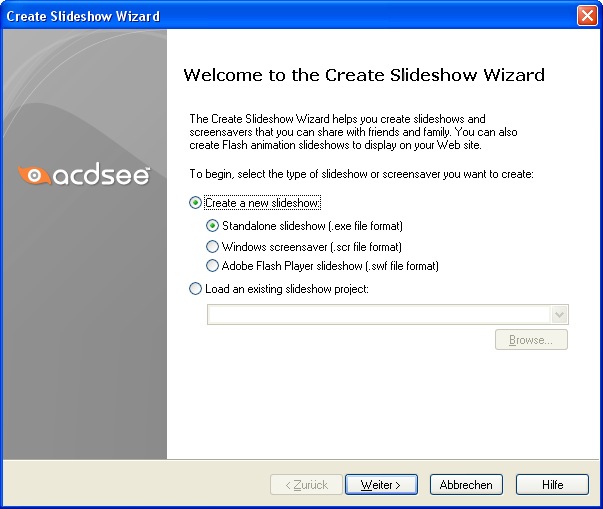Screen dimensions: 603x509
Task: Open help with the Hilfe button
Action: [x=552, y=485]
